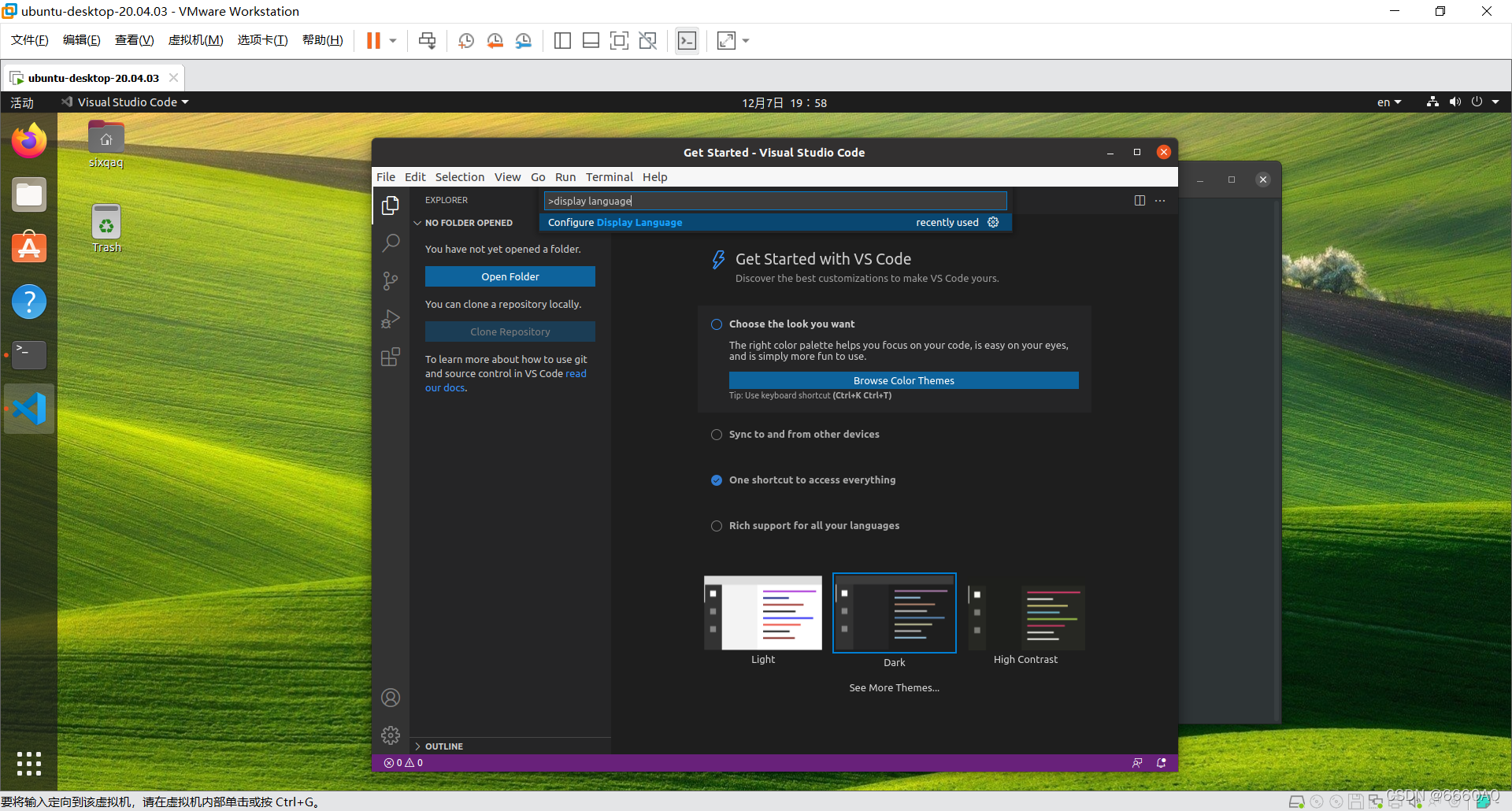Open the Manage gear in activity bar
1512x811 pixels.
coord(391,735)
